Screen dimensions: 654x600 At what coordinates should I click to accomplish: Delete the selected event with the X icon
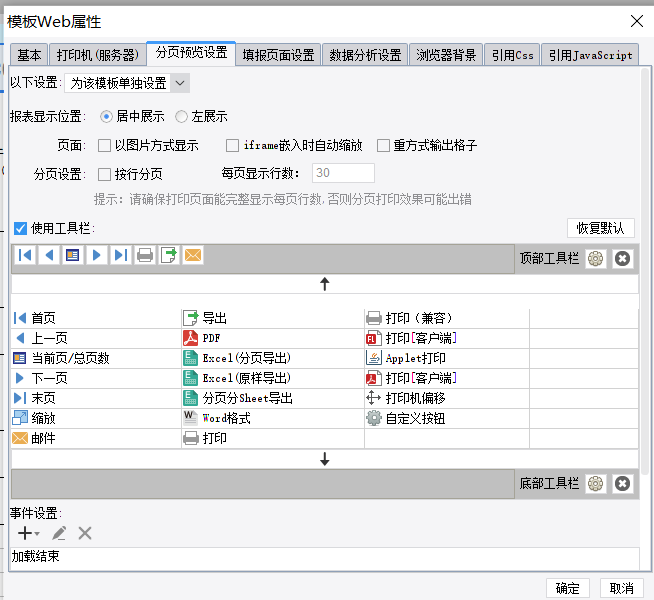point(85,533)
